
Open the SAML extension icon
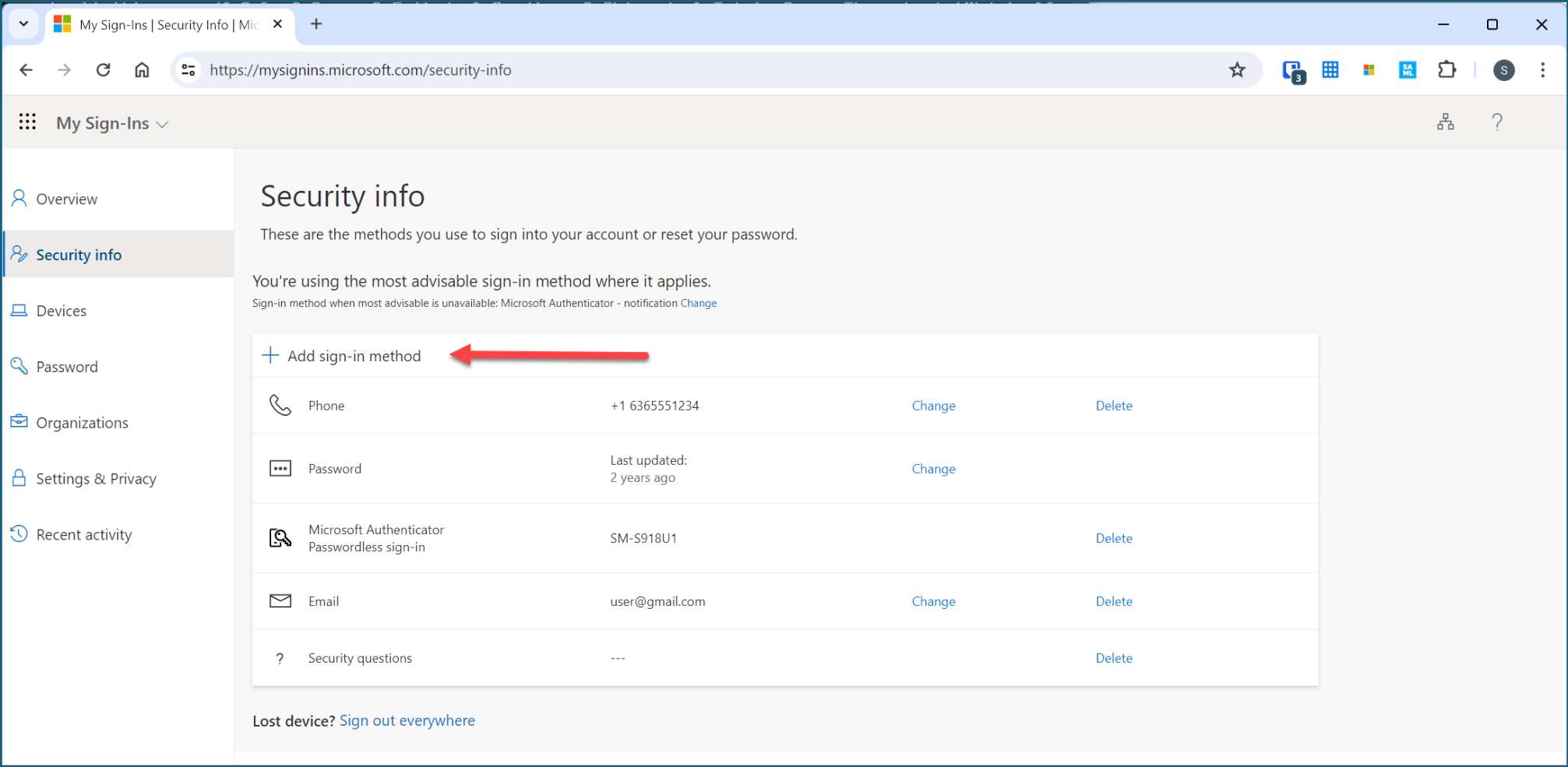1408,70
